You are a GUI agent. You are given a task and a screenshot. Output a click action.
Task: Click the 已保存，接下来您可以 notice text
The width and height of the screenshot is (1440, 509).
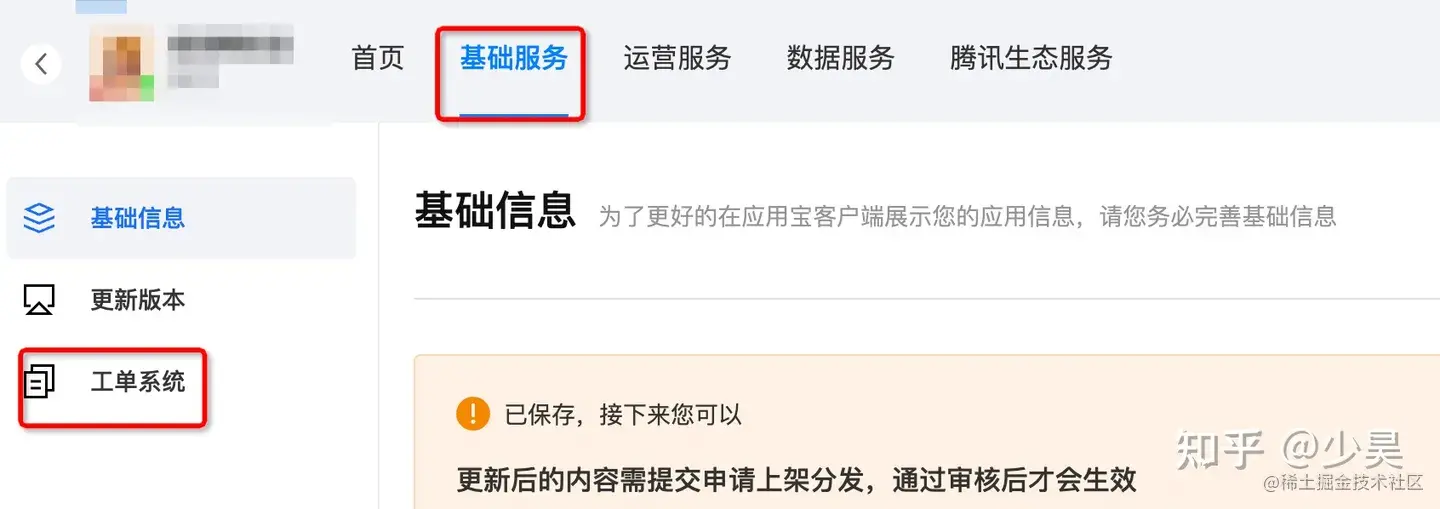tap(623, 414)
